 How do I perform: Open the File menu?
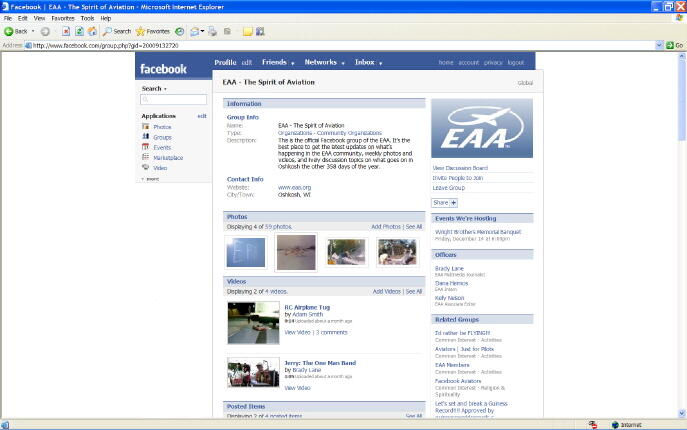pos(8,18)
